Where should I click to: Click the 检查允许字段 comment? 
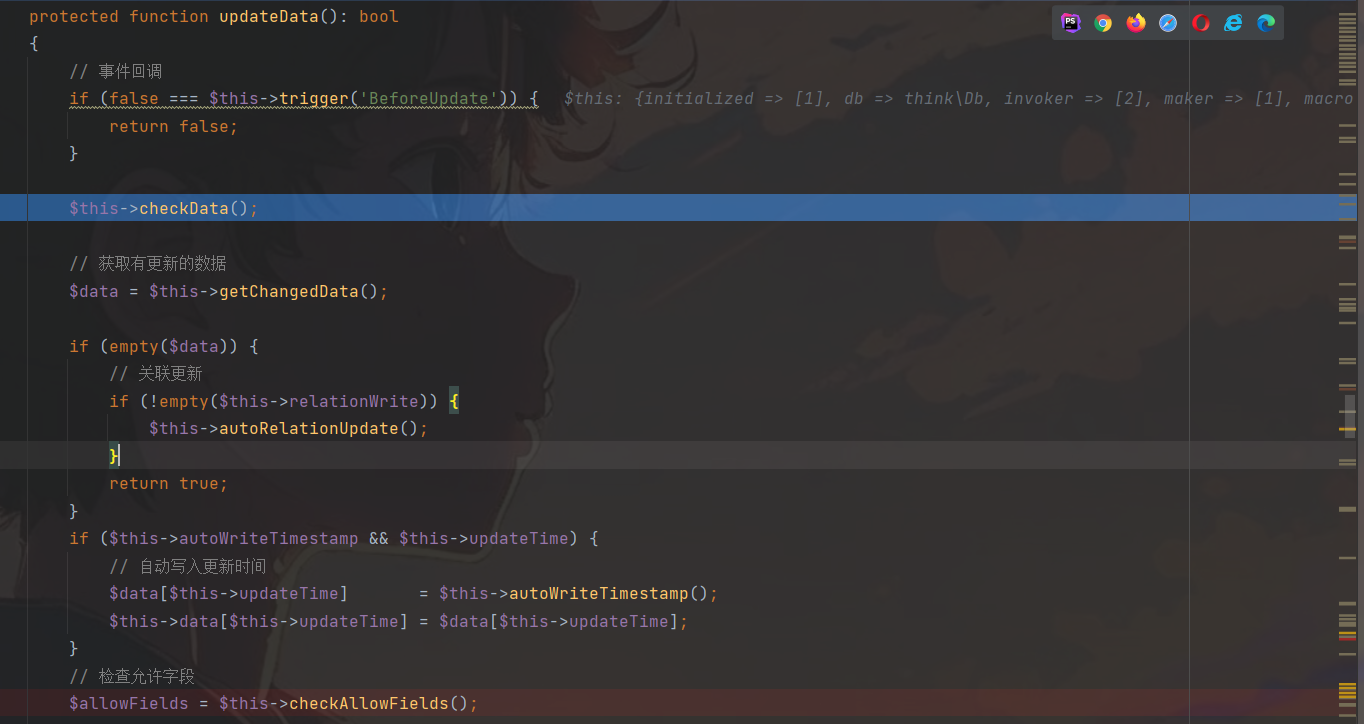point(132,676)
